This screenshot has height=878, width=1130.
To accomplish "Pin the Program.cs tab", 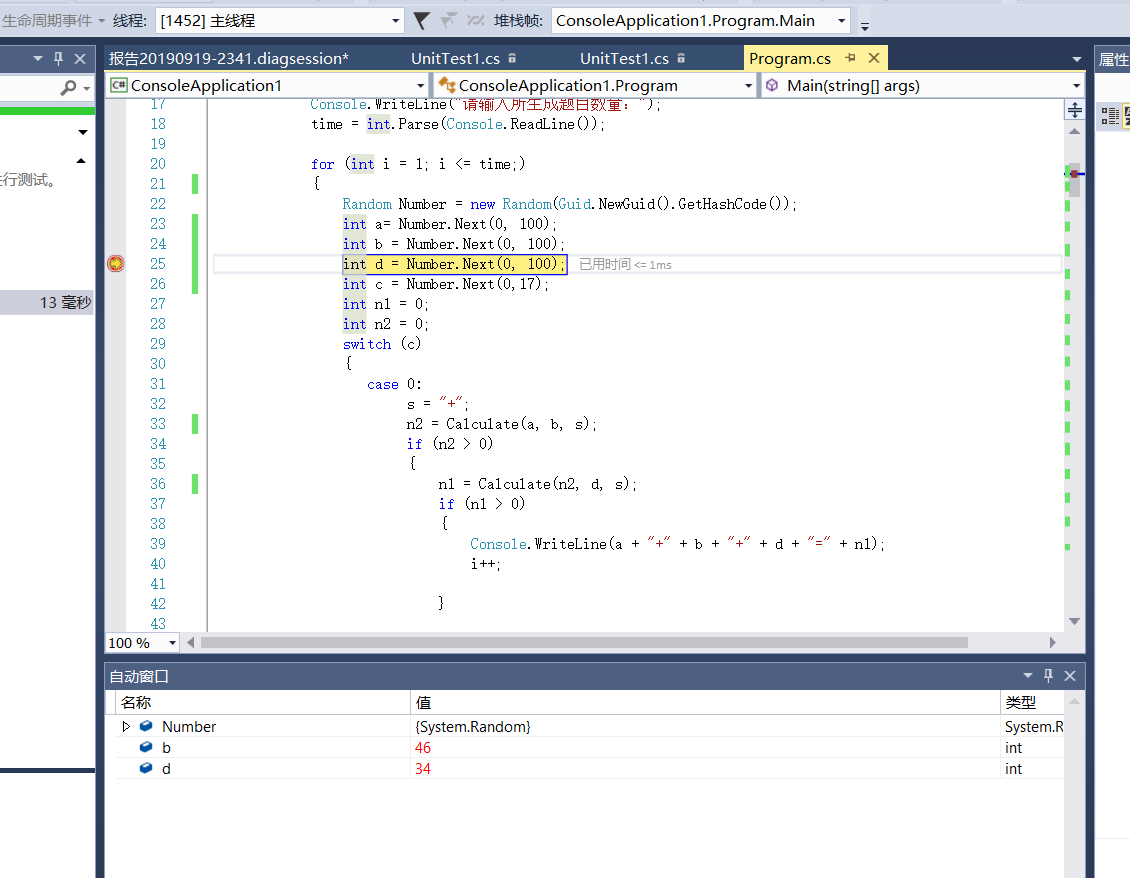I will click(x=850, y=58).
